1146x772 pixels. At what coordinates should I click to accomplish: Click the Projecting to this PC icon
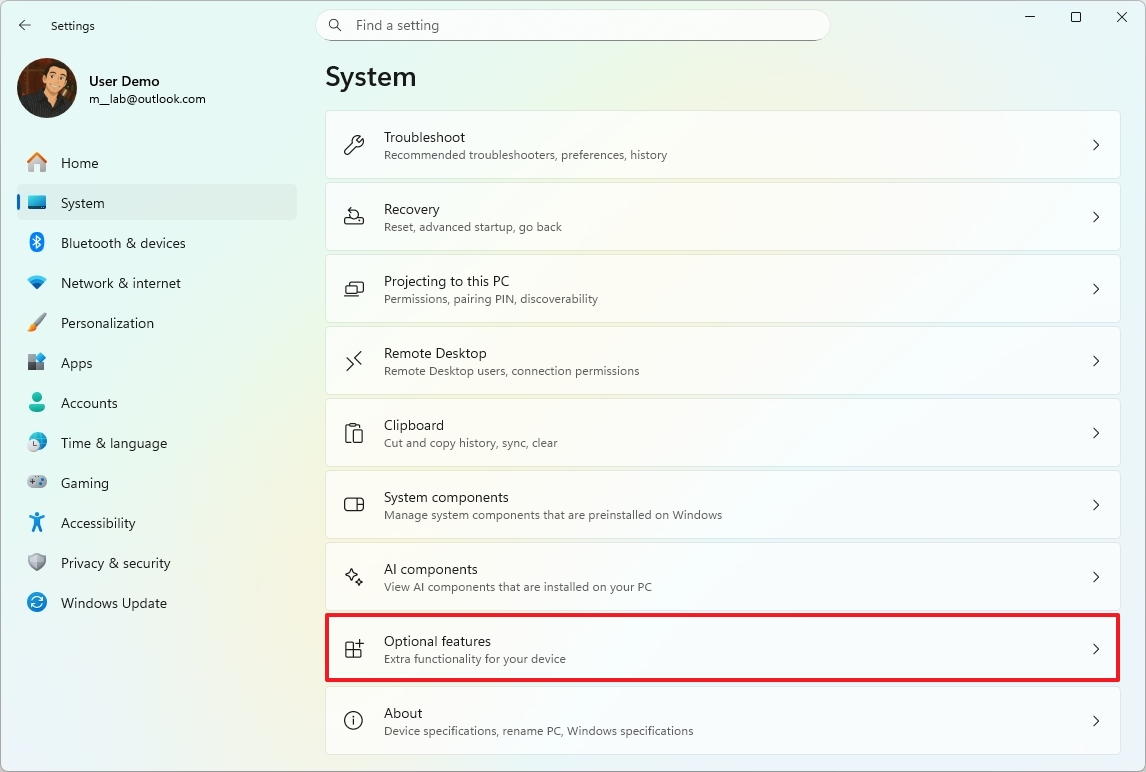[x=354, y=289]
